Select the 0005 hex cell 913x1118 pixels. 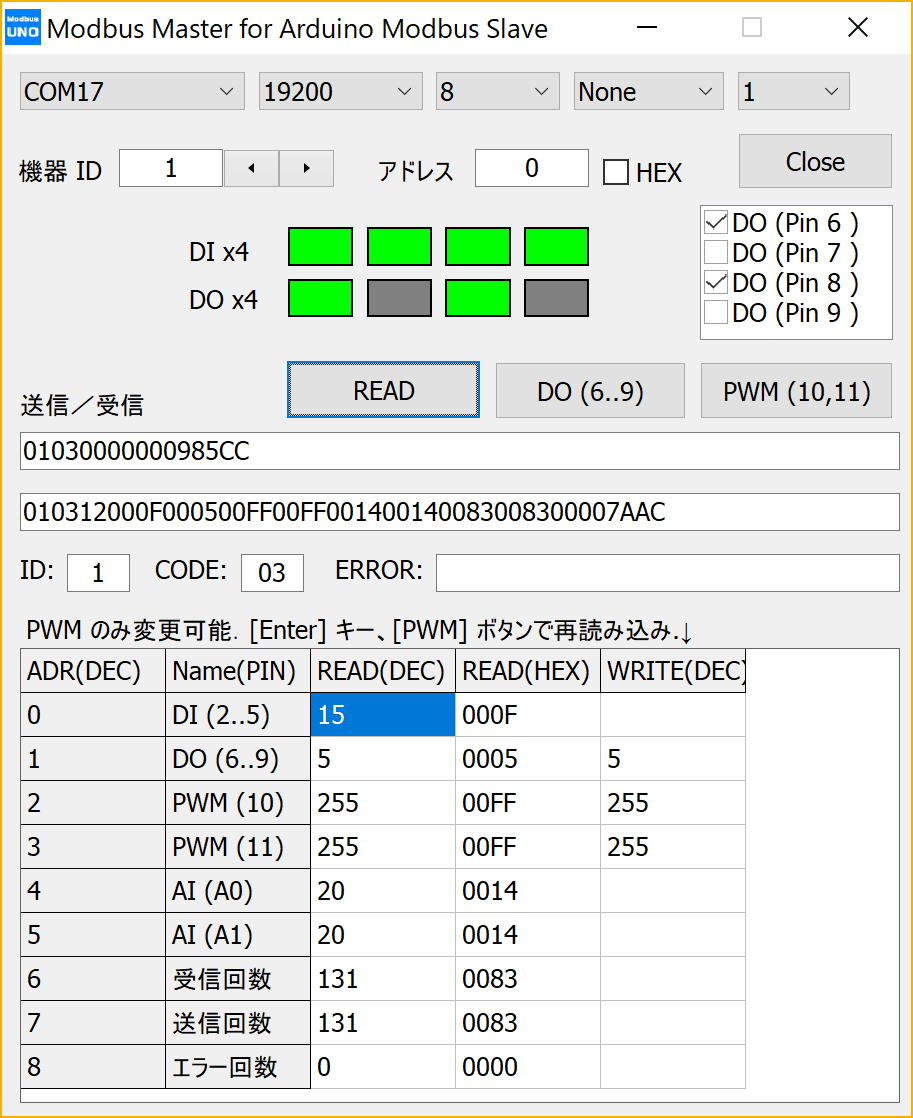coord(528,759)
